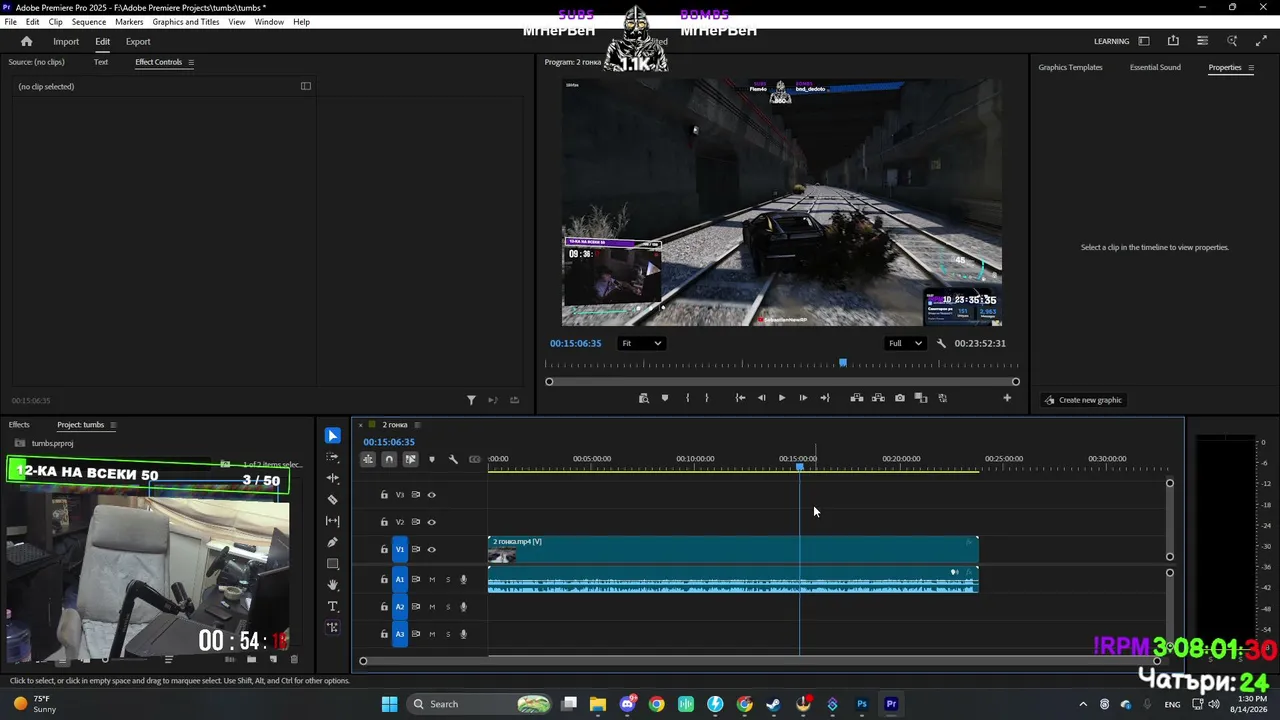
Task: Click the Lift button
Action: pyautogui.click(x=857, y=398)
